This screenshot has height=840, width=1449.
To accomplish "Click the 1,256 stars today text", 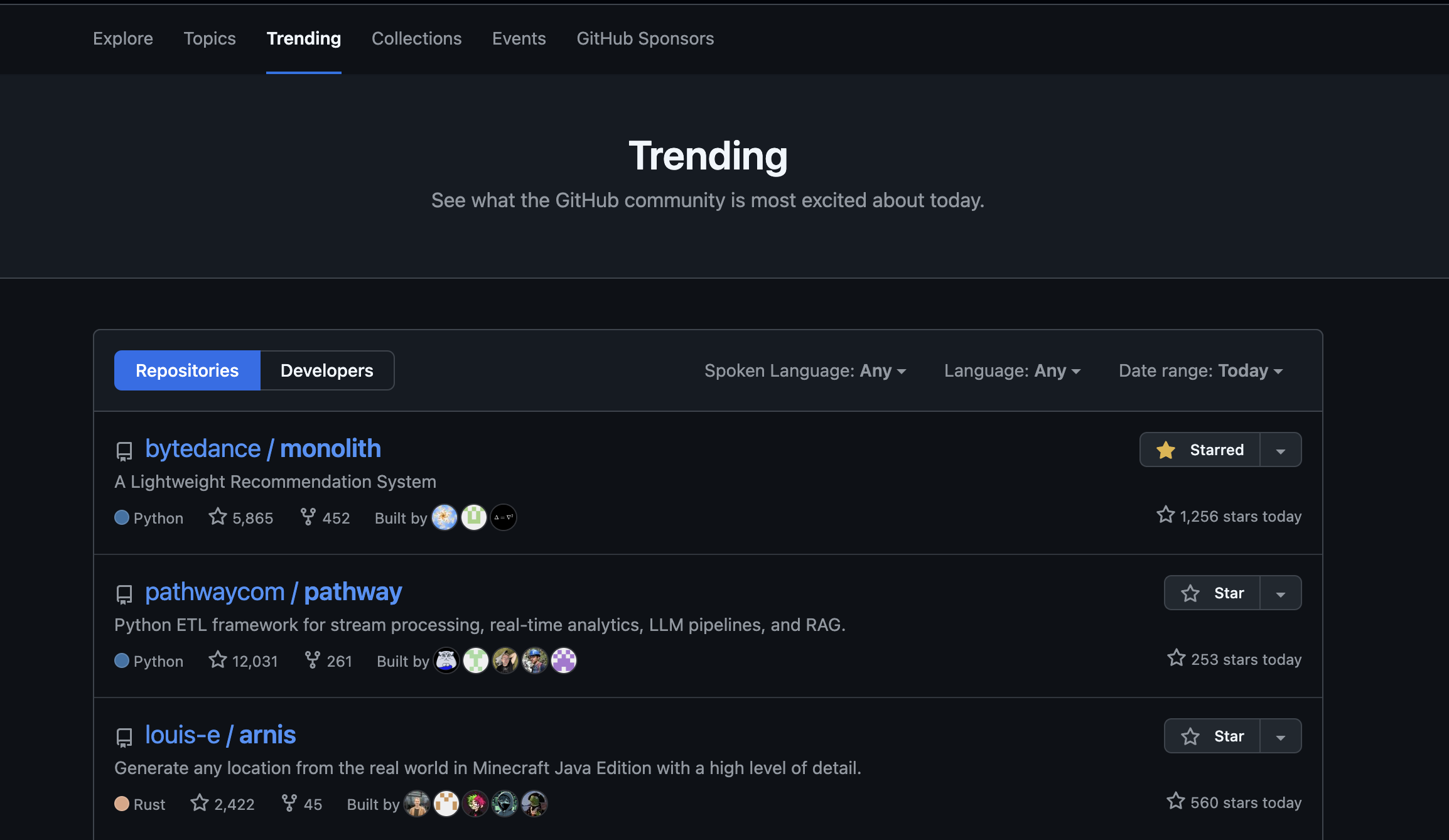I will 1229,516.
